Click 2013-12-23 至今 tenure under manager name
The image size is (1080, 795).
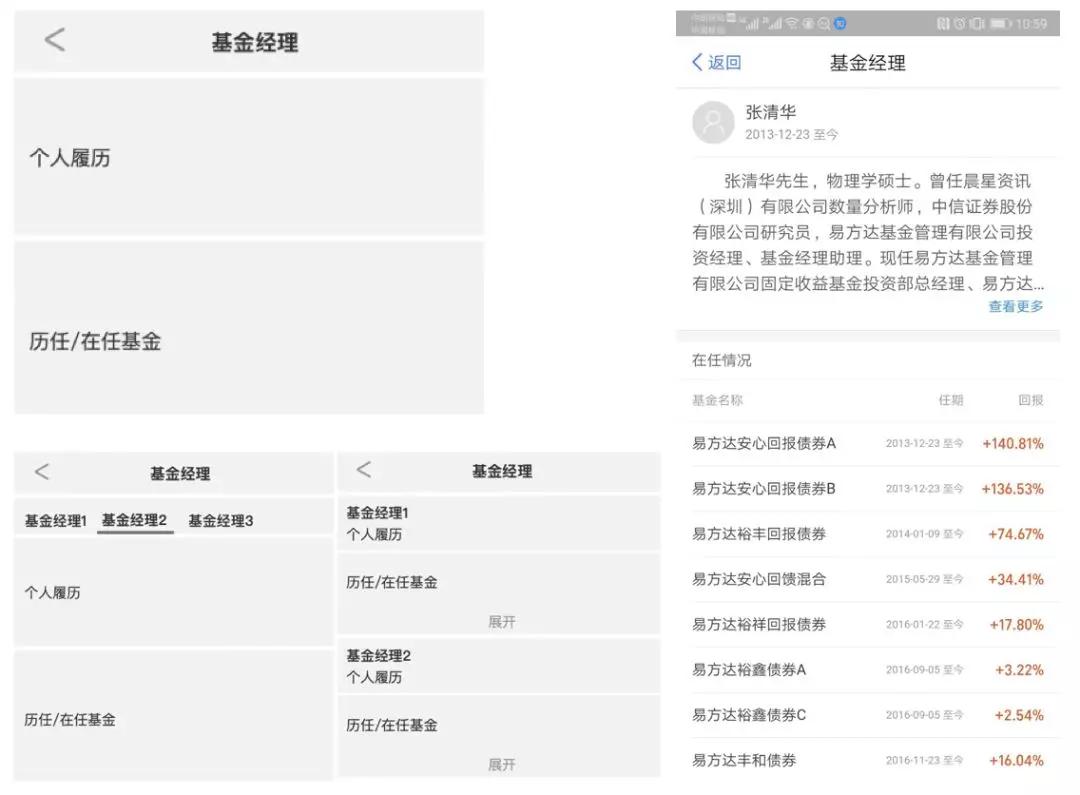[791, 135]
